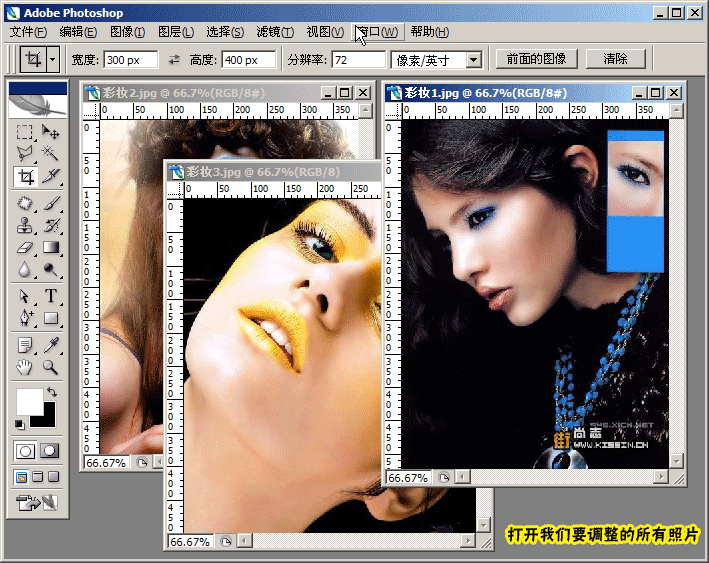Open the crop tool preset dropdown
The height and width of the screenshot is (563, 709).
click(53, 59)
